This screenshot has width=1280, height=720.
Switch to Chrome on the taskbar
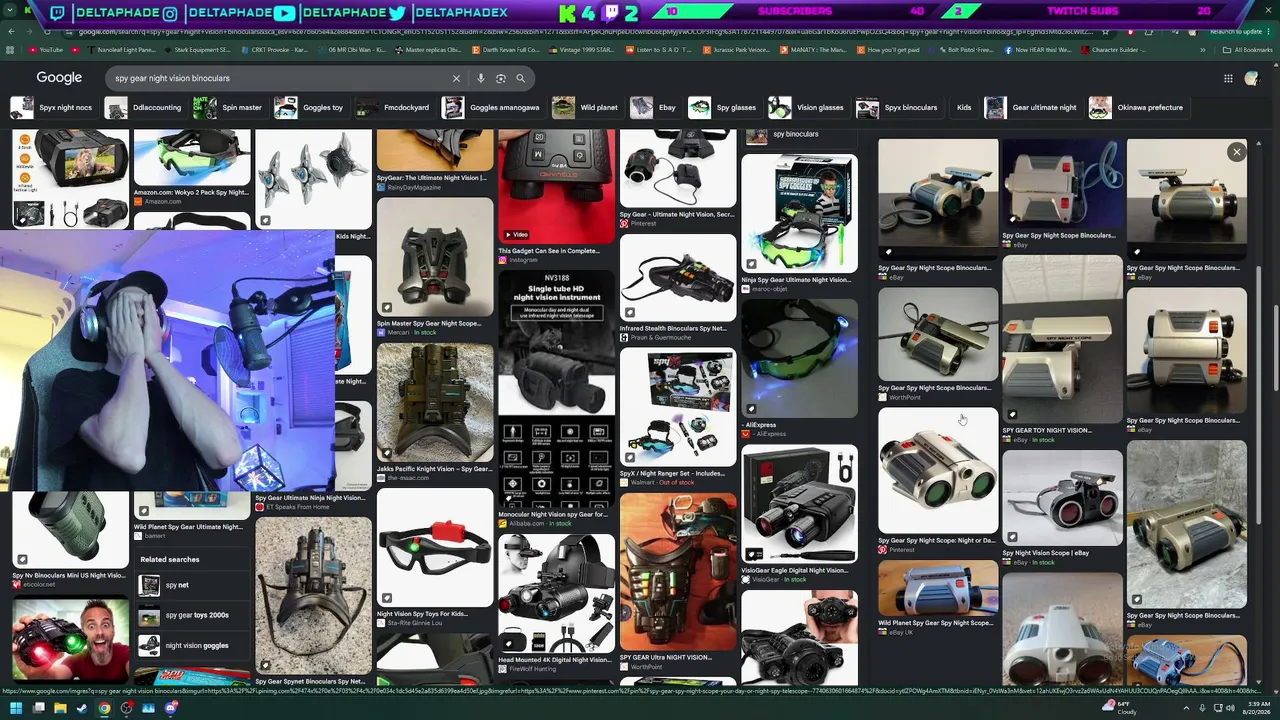tap(104, 709)
